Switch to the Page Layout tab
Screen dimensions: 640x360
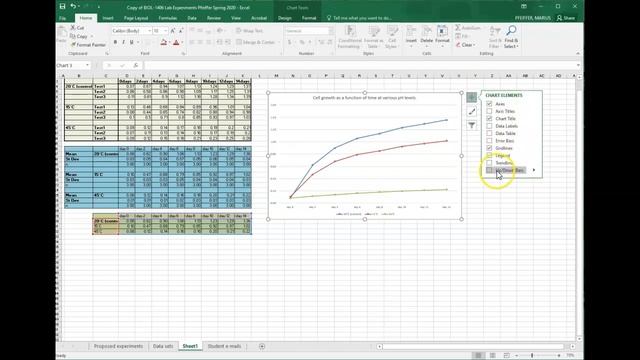(136, 18)
